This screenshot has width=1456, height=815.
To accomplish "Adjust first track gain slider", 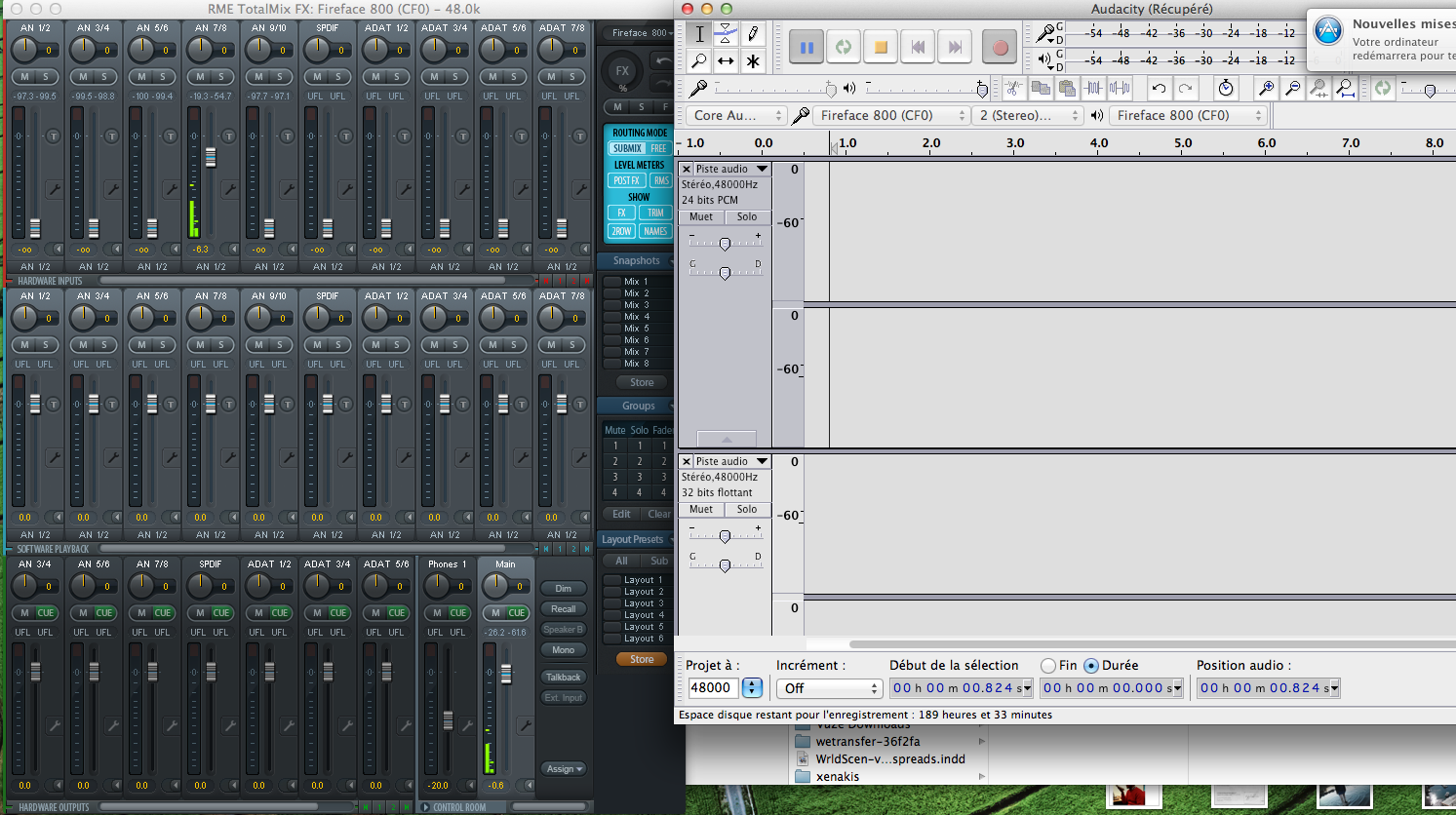I will [725, 244].
